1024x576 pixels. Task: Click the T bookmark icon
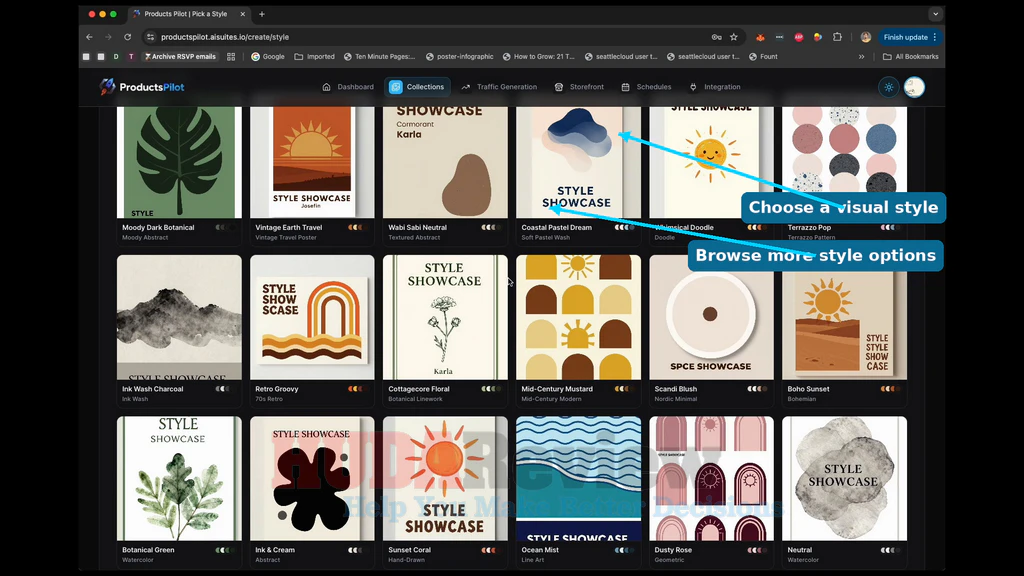(131, 57)
